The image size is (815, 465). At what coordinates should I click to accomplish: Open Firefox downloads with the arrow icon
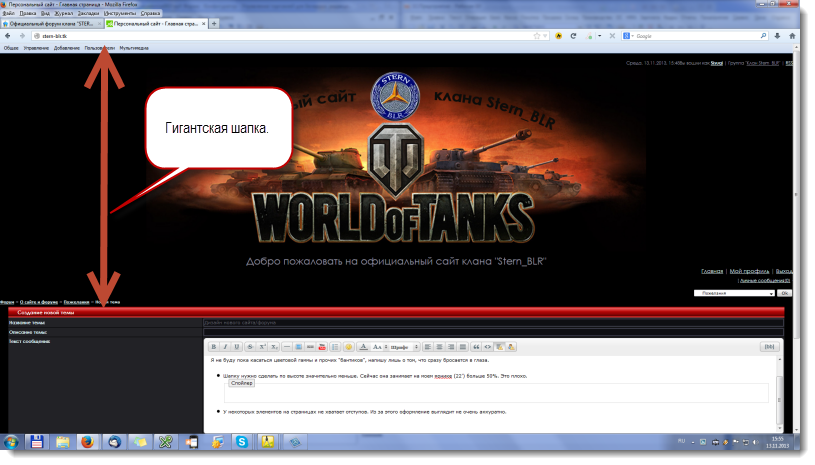coord(777,36)
